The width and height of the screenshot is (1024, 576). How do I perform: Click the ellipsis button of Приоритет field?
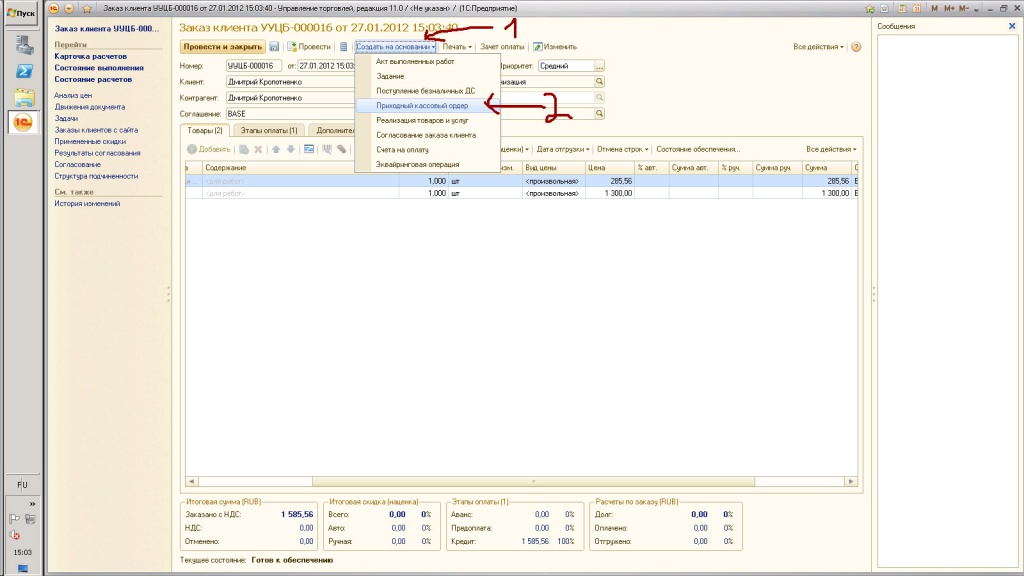click(x=599, y=66)
